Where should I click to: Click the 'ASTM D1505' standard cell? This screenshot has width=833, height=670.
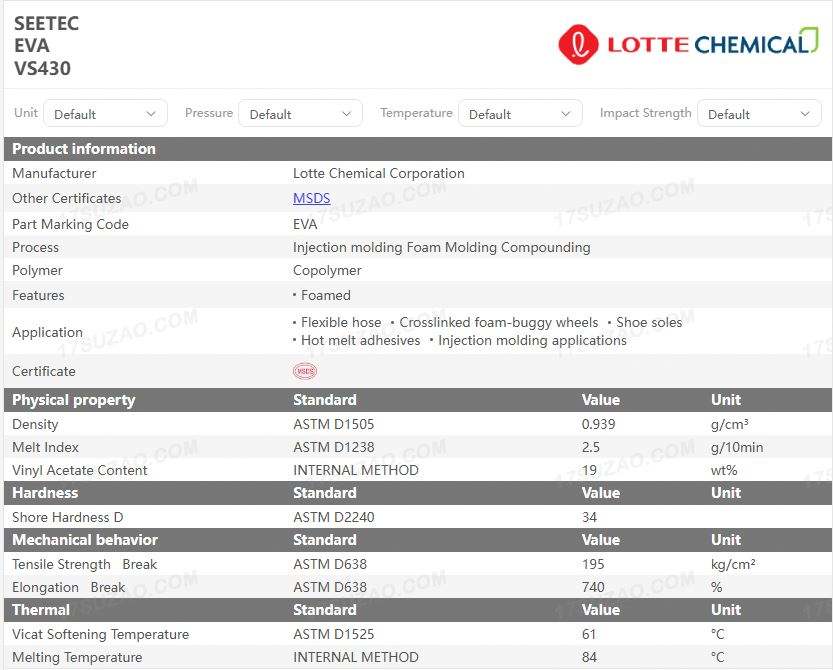pyautogui.click(x=334, y=425)
